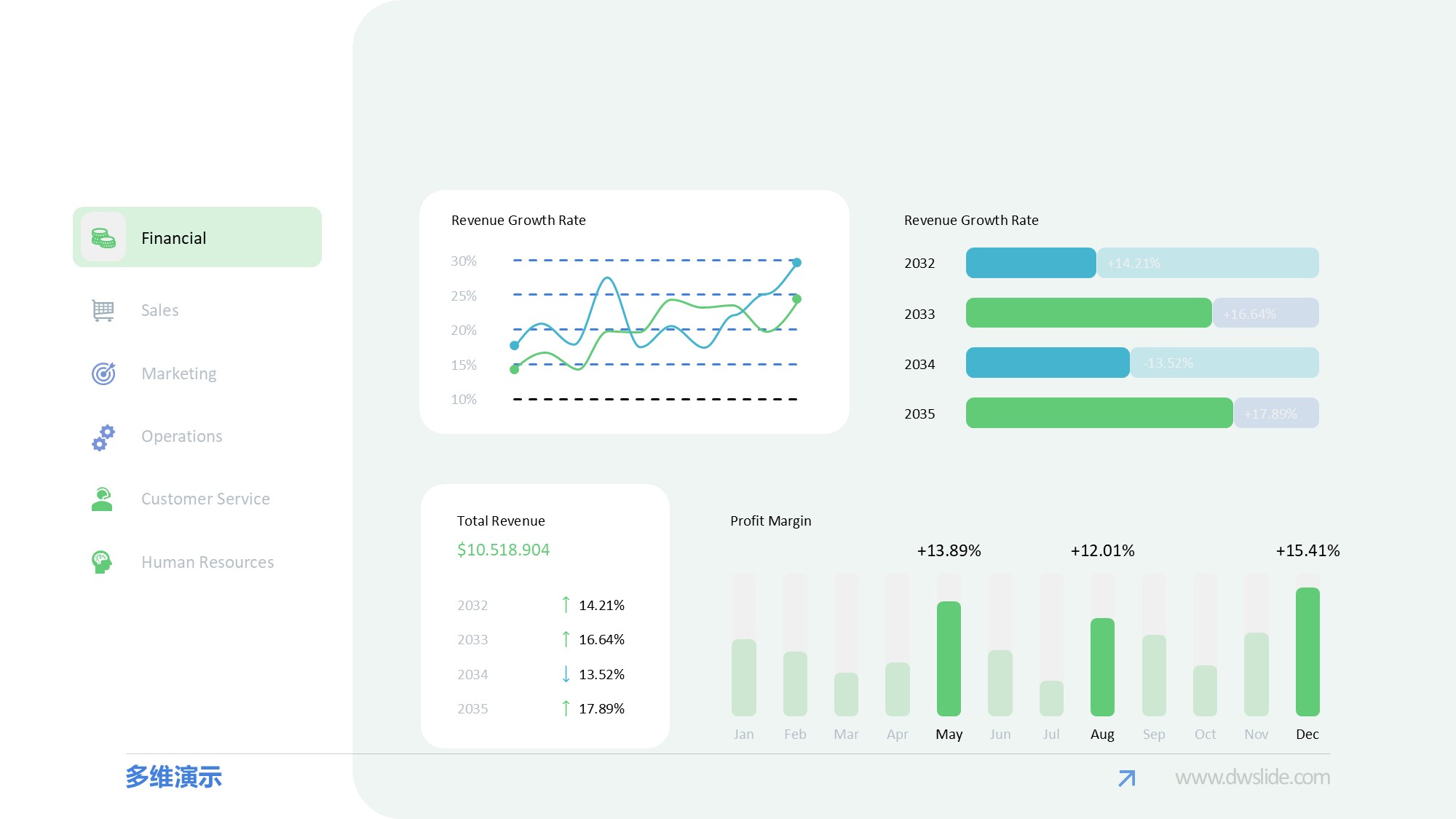
Task: Select the Marketing menu label
Action: [179, 374]
